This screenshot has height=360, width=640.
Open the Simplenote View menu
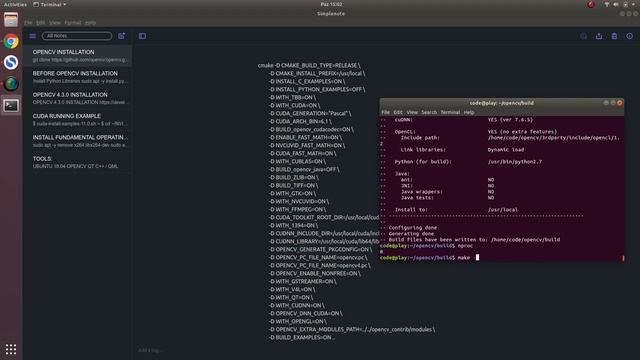pos(55,23)
